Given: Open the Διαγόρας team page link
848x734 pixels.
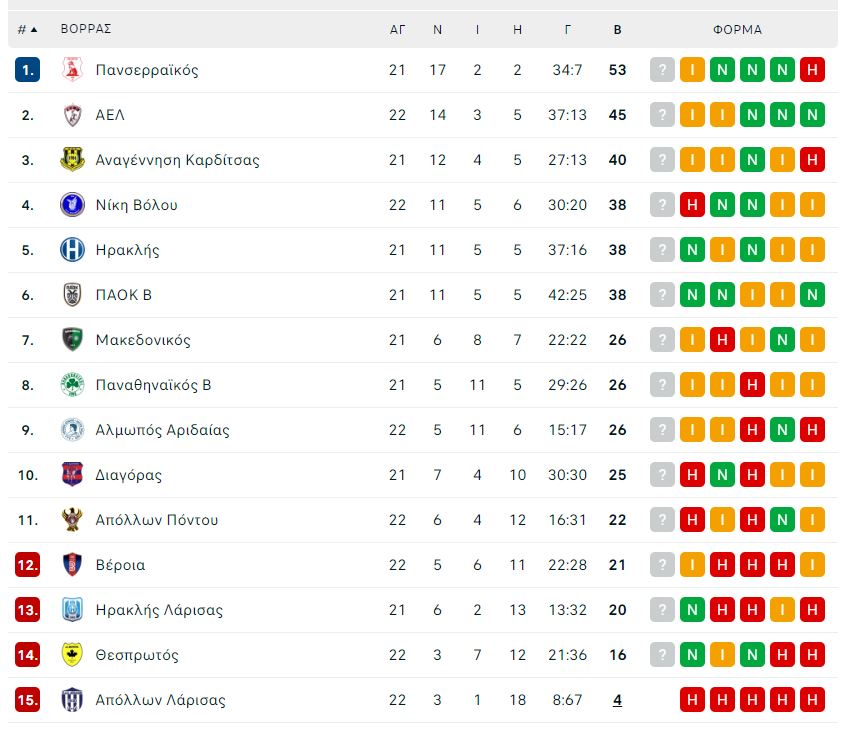Looking at the screenshot, I should point(129,475).
